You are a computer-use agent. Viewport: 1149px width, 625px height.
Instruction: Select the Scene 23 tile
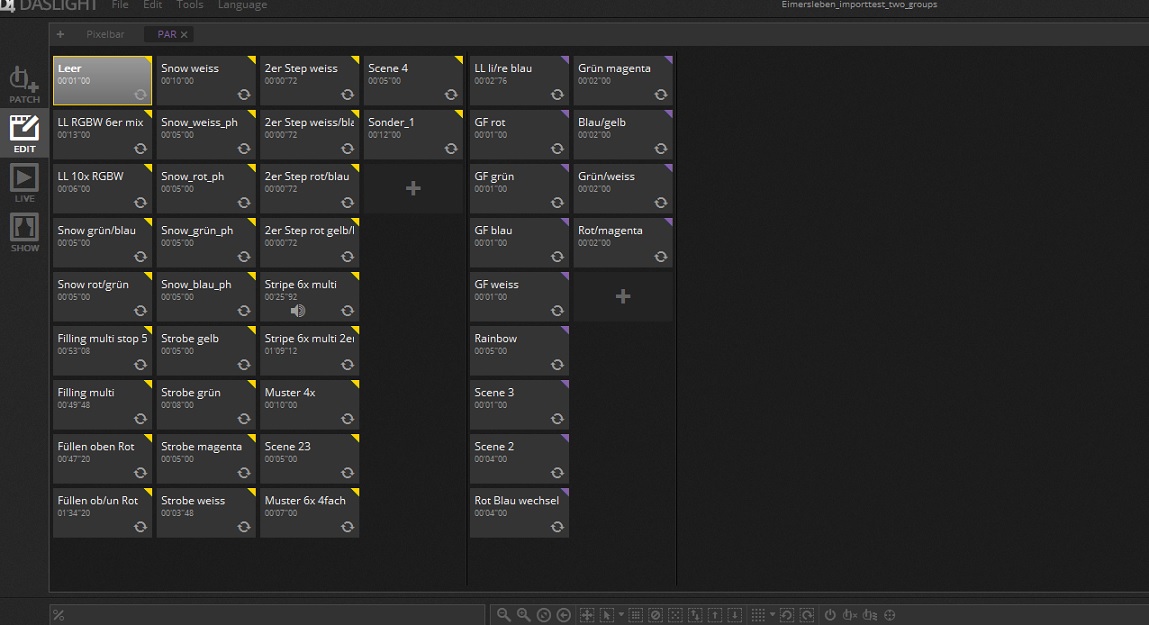pos(309,459)
